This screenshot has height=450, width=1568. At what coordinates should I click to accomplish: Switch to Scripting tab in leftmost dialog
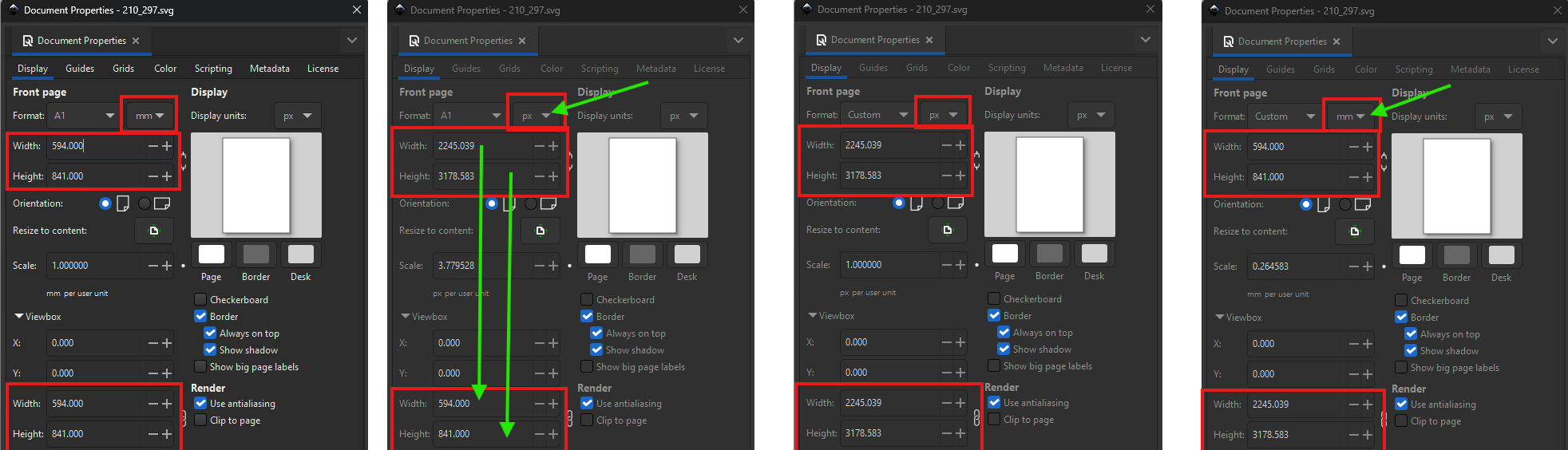point(213,69)
